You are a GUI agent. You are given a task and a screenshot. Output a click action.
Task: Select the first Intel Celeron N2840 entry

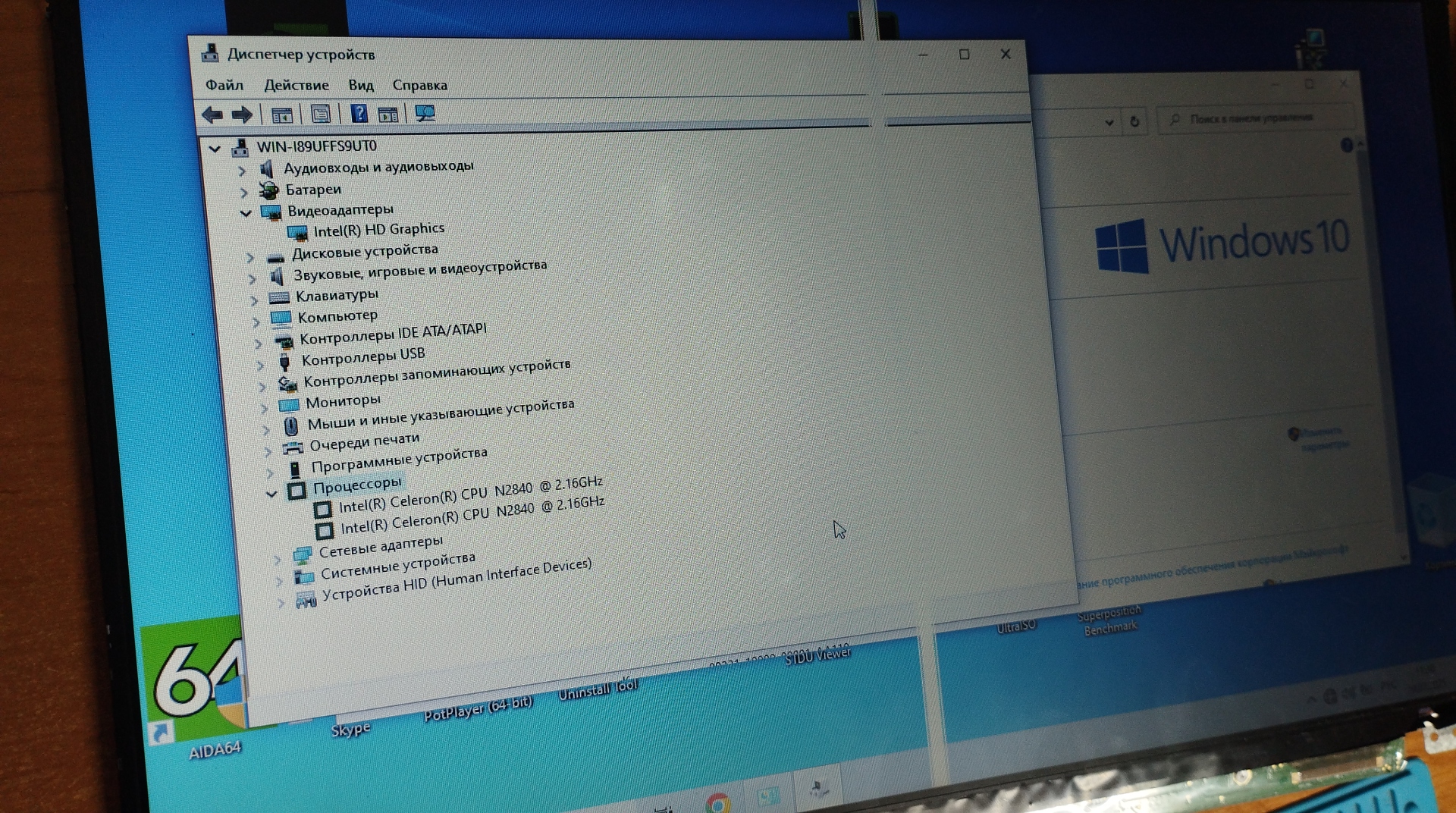pyautogui.click(x=470, y=495)
